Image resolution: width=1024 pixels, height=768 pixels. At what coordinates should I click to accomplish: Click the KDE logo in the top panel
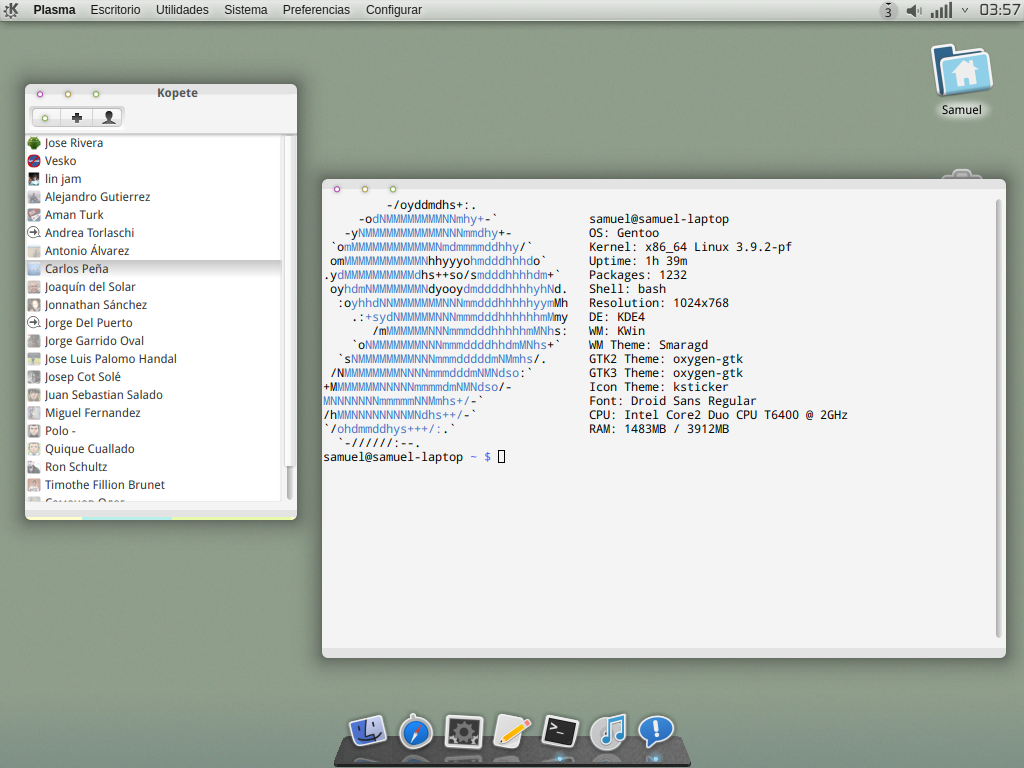11,10
